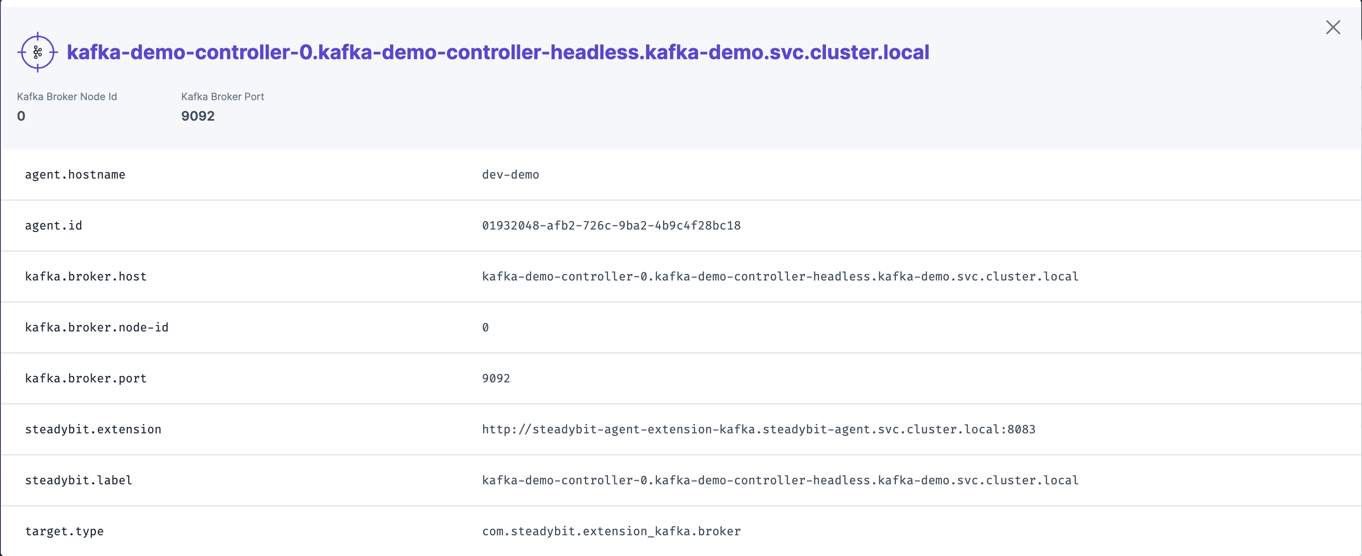Click the kafka.broker.node-id attribute key
The height and width of the screenshot is (556, 1362).
coord(97,327)
